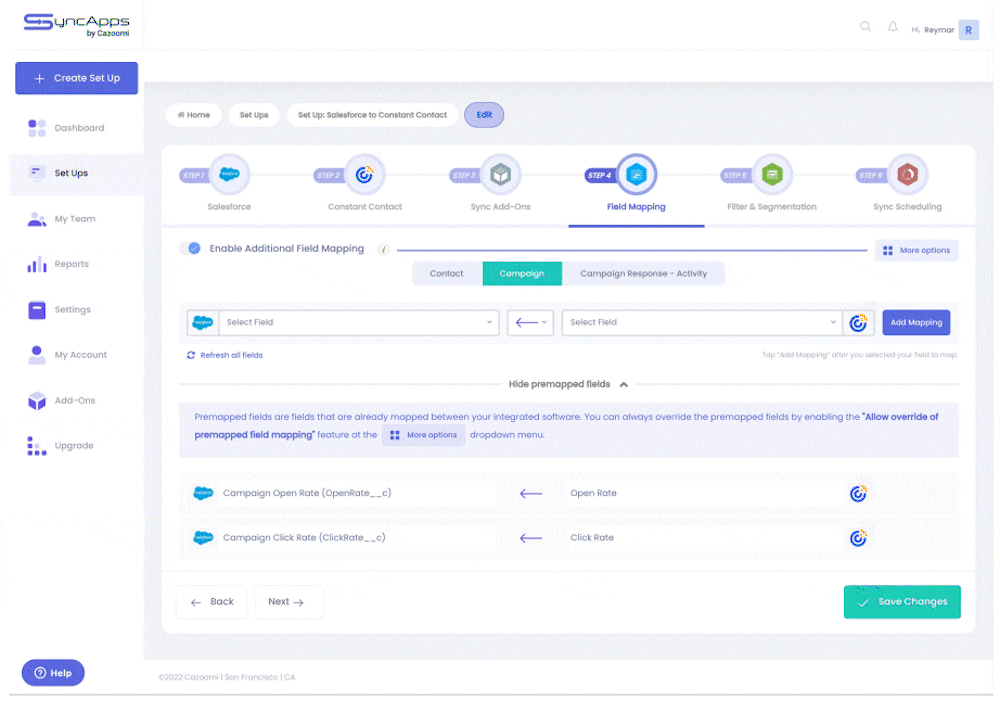Open the My Account person icon
This screenshot has width=1000, height=701.
(x=37, y=355)
